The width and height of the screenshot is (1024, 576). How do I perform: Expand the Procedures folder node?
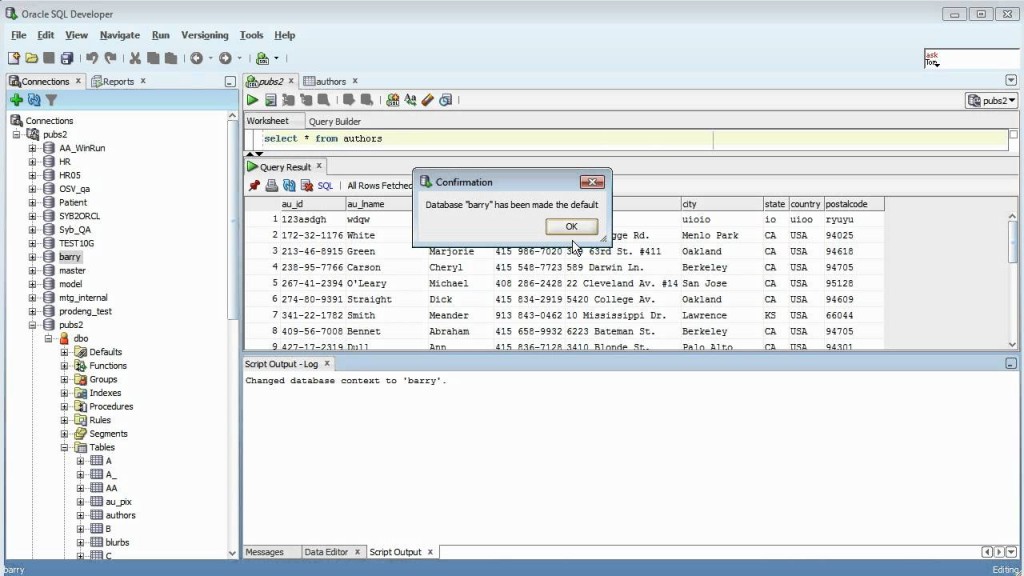click(66, 407)
